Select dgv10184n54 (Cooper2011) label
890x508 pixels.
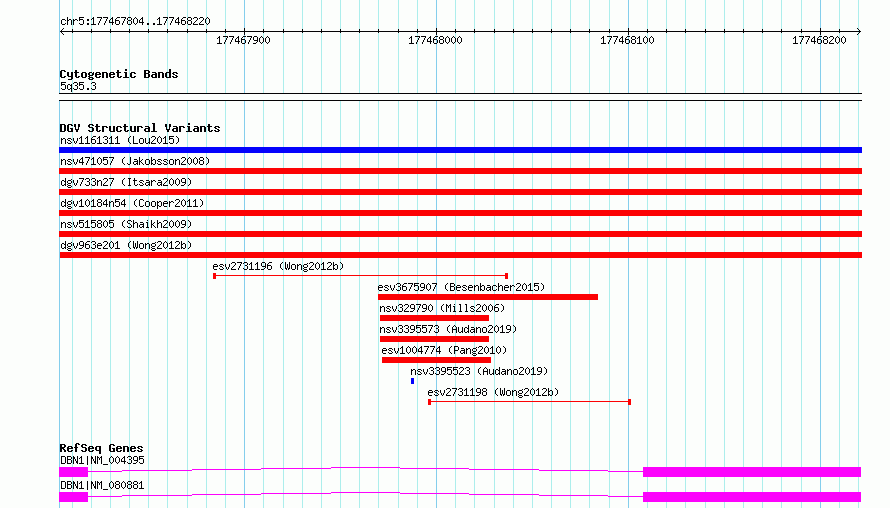[x=132, y=203]
